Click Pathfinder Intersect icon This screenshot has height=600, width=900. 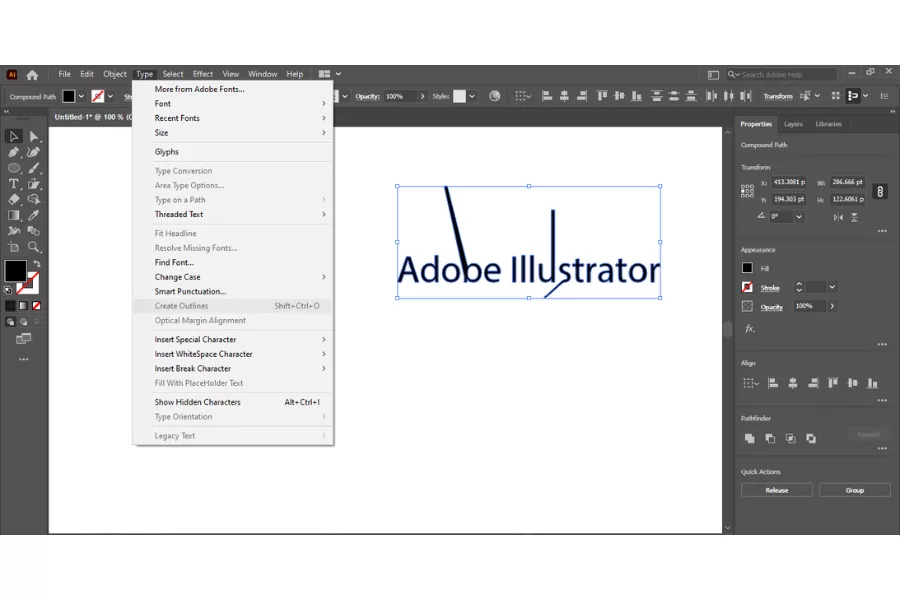[790, 438]
